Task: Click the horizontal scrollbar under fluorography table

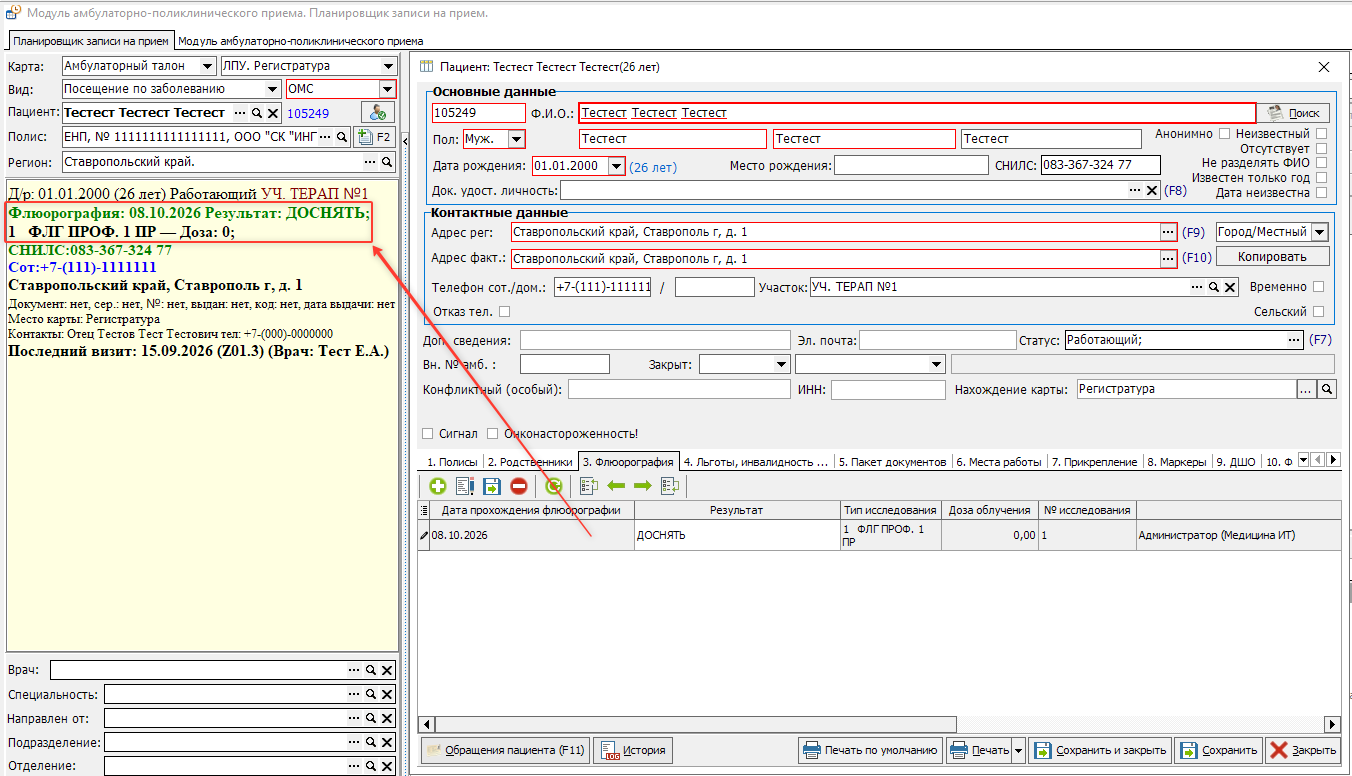Action: pos(879,724)
